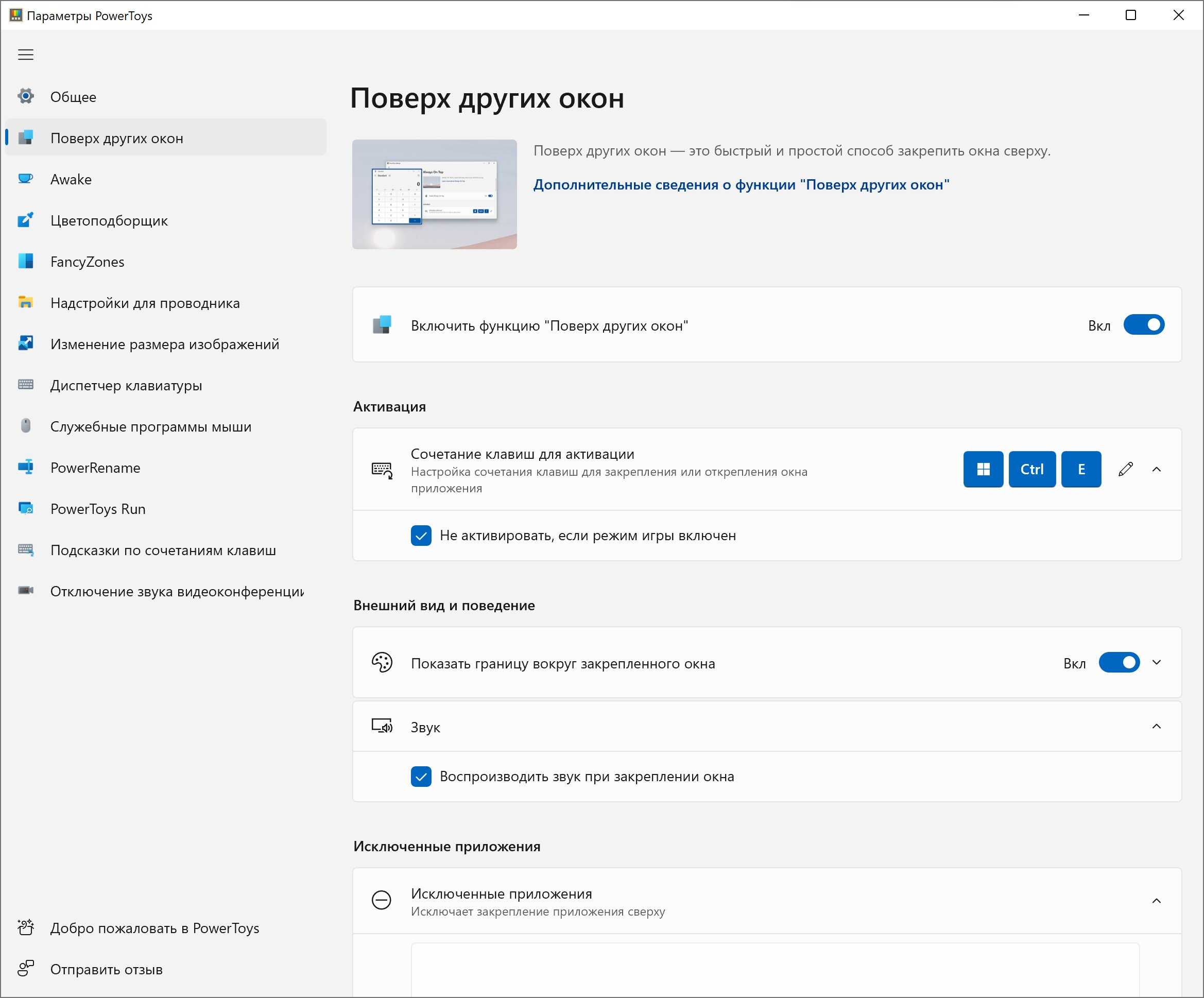Screen dimensions: 1204x998
Task: Open Служебные программы мыши page
Action: click(166, 426)
